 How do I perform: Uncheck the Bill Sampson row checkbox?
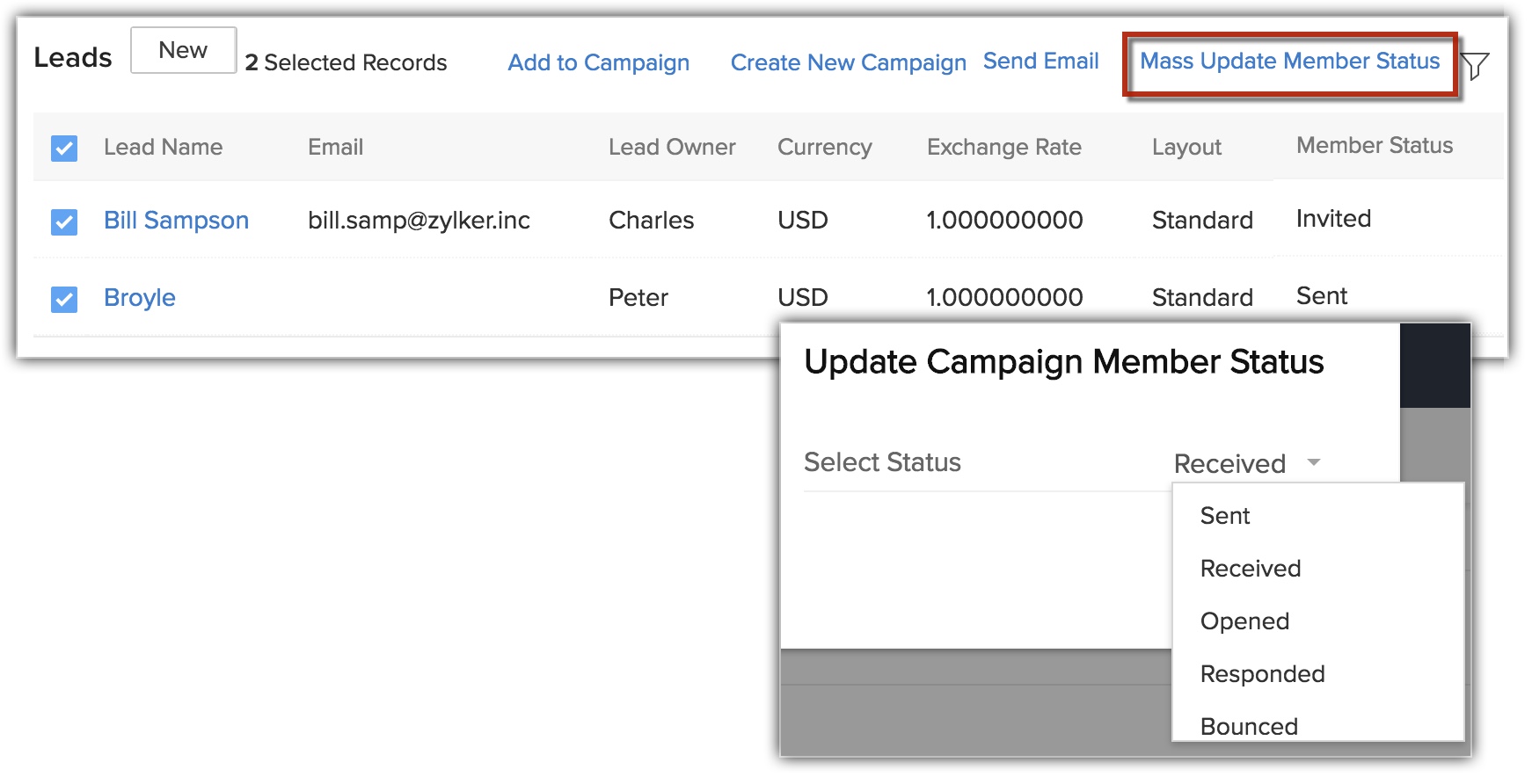64,221
